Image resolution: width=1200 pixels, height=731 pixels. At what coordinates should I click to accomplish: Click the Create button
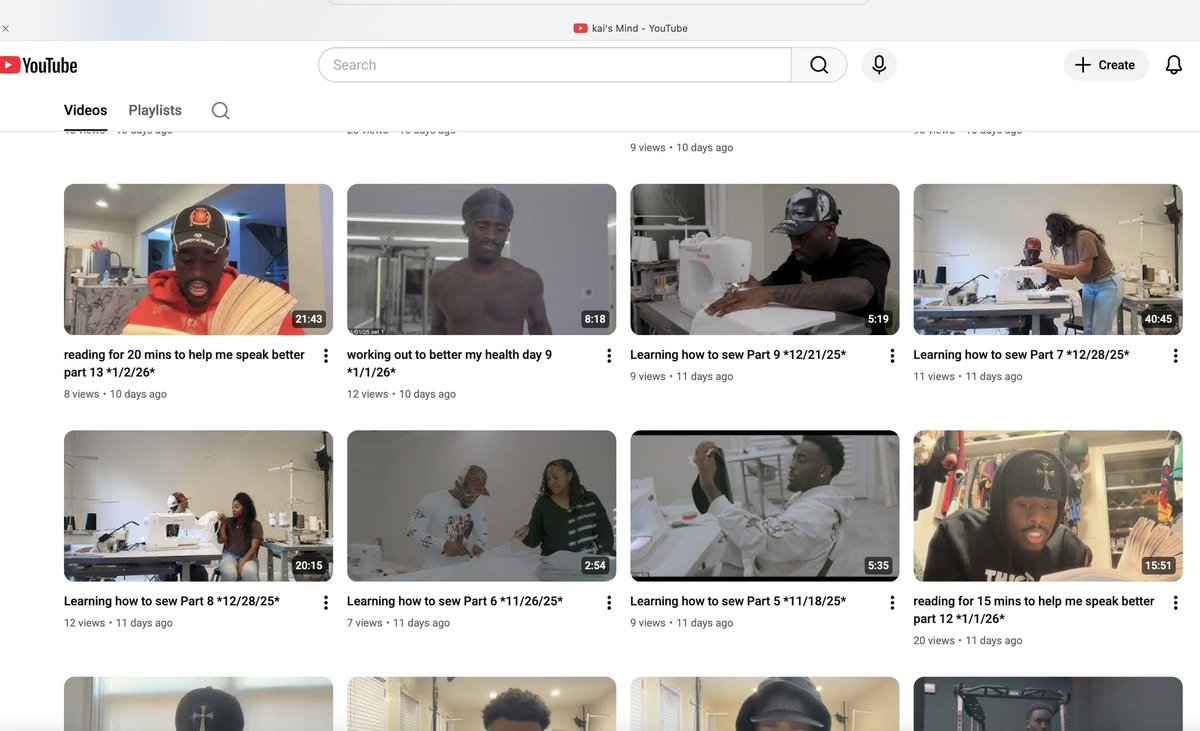pyautogui.click(x=1105, y=64)
